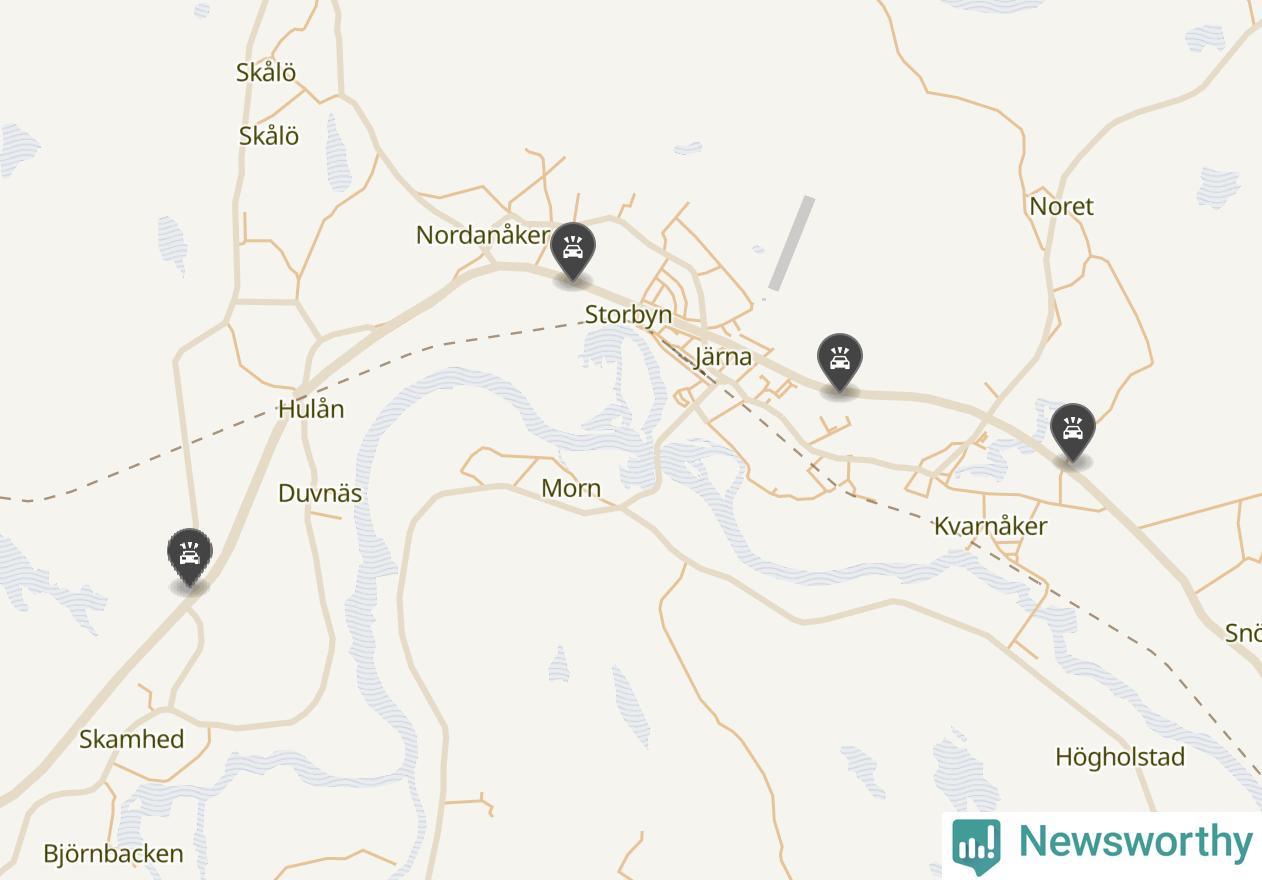
Task: Click the Newsworthy logo icon
Action: coord(976,846)
